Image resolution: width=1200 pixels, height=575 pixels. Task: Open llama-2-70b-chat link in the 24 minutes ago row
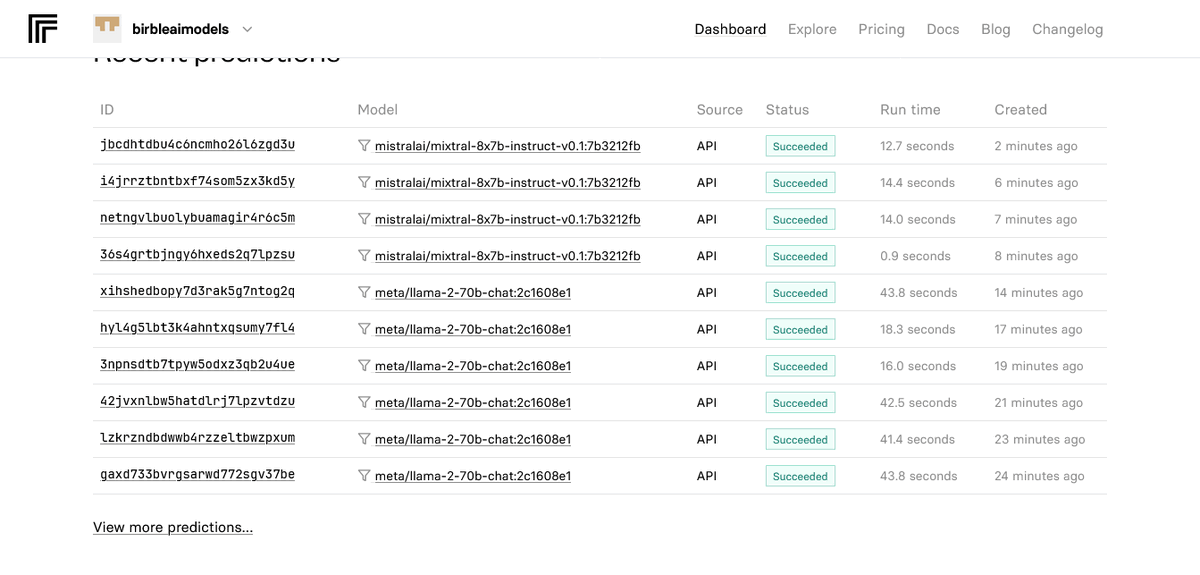[x=473, y=476]
